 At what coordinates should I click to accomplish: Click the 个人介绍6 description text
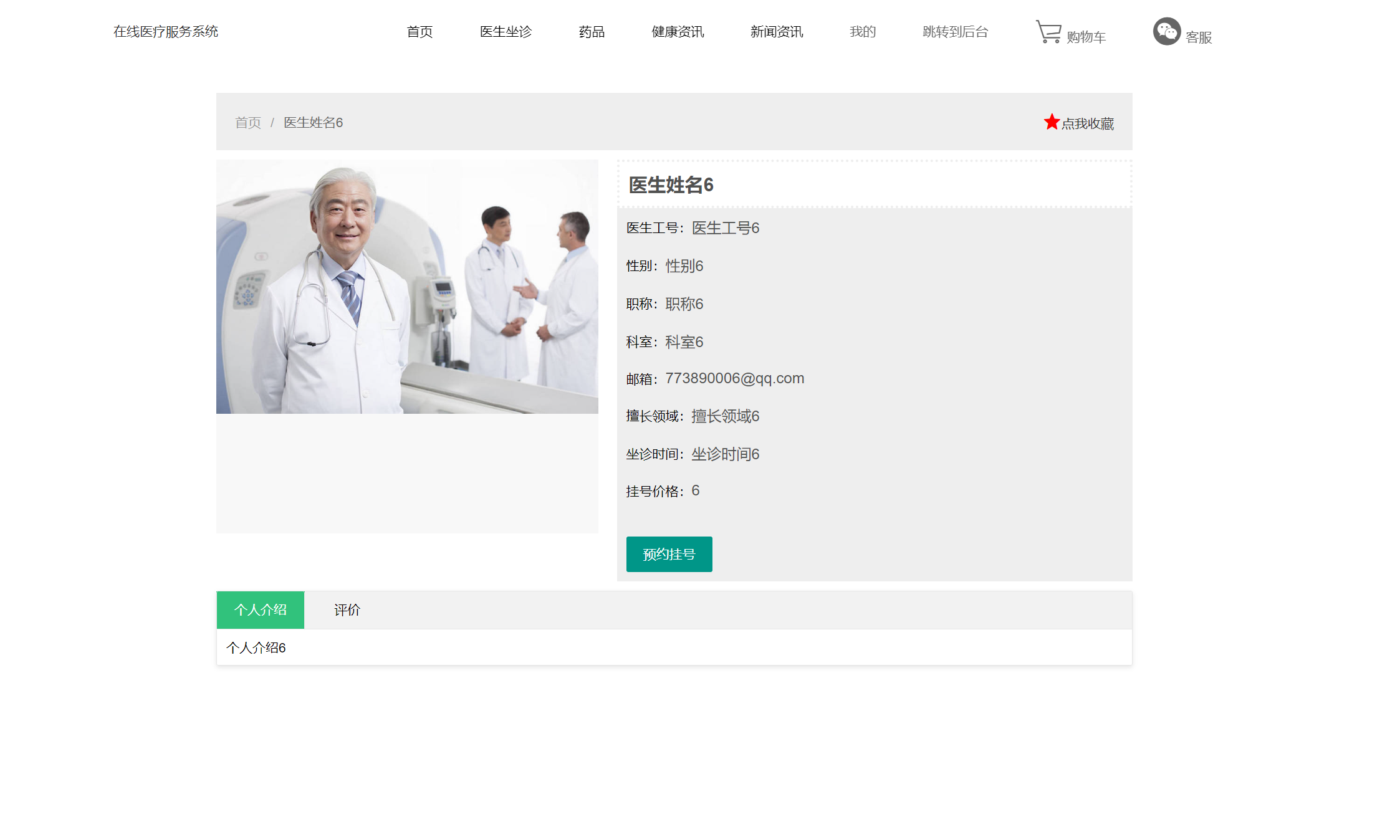(256, 647)
